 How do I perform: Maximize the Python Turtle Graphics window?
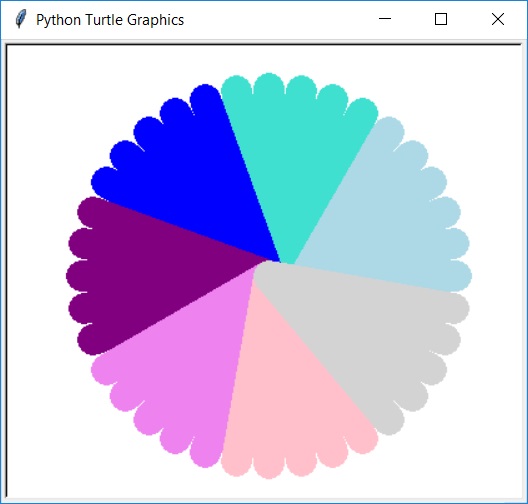point(441,19)
